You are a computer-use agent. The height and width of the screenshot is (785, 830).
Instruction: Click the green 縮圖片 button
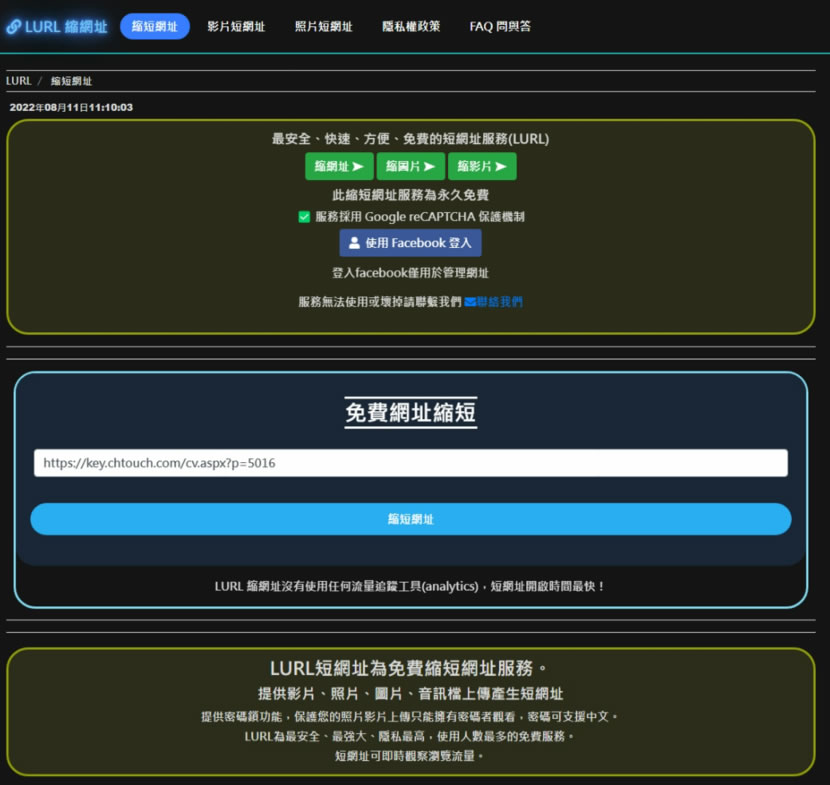tap(411, 166)
